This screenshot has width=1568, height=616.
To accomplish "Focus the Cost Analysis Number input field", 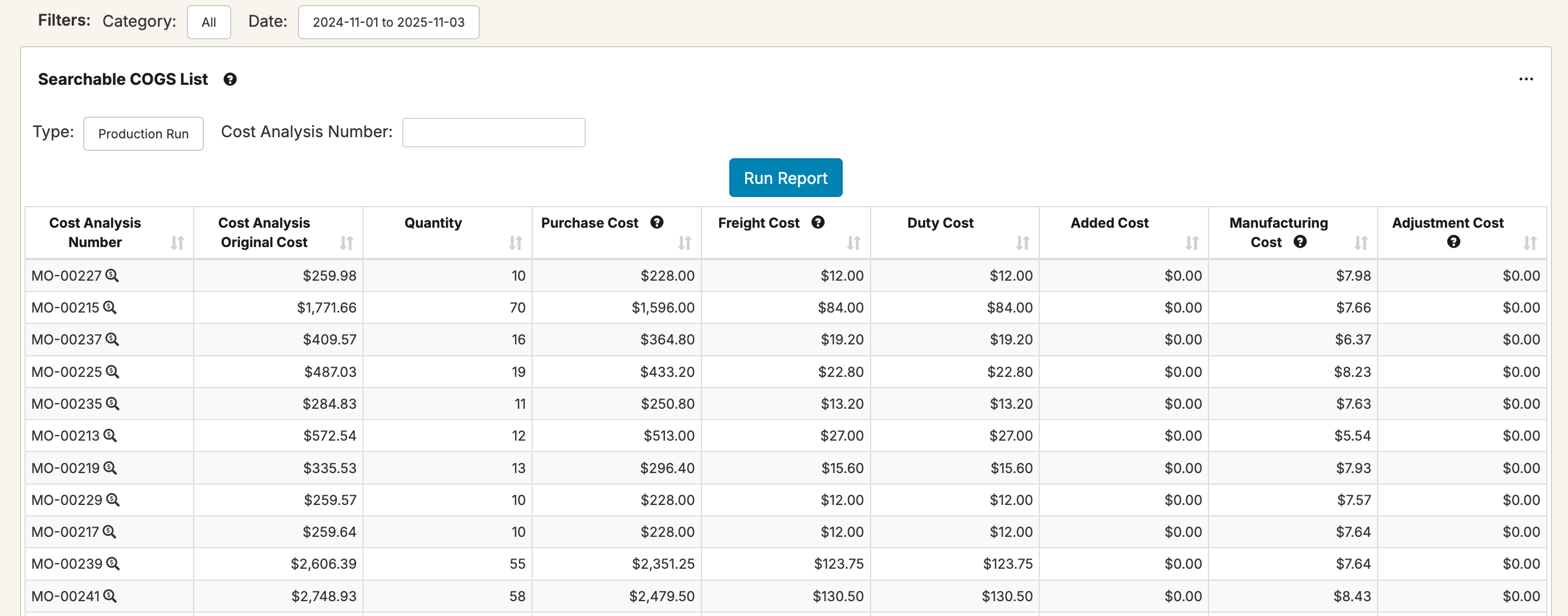I will 493,133.
